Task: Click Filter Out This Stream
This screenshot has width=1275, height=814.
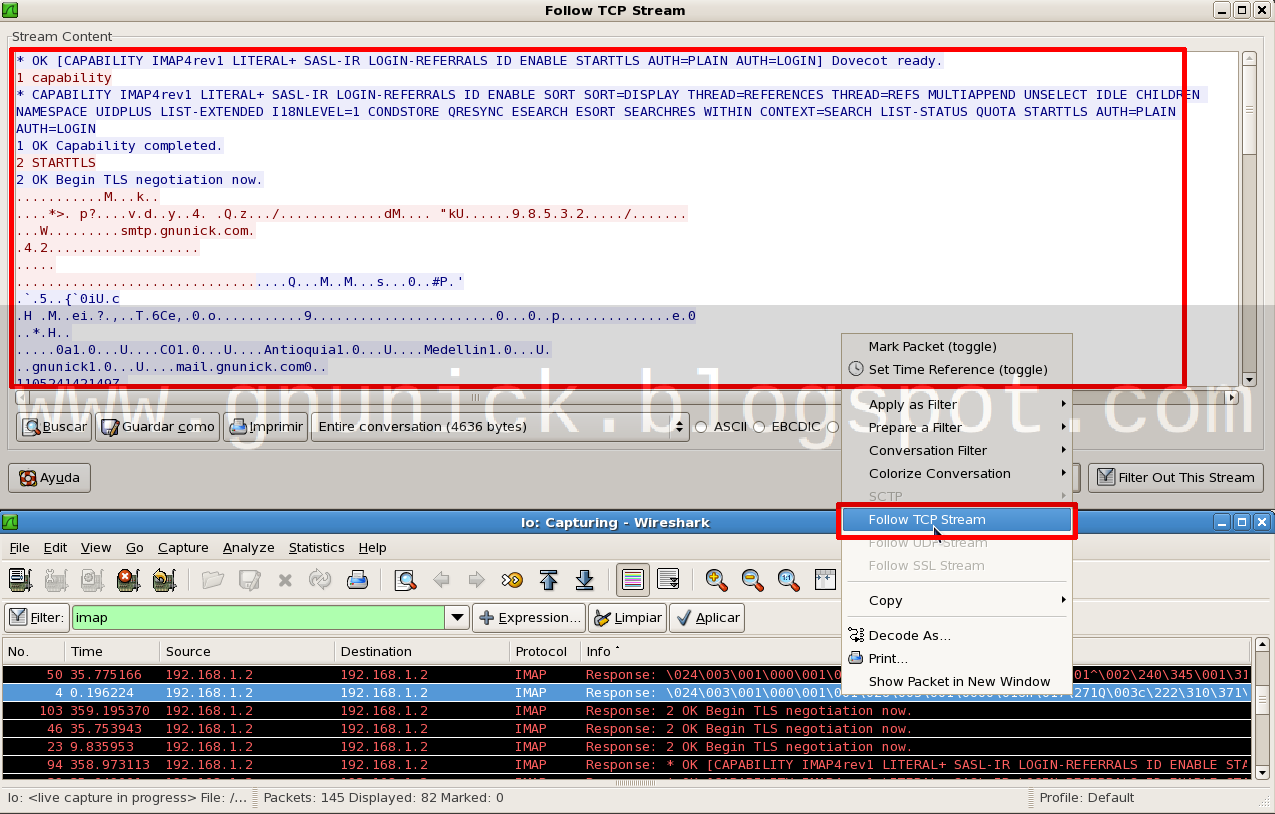Action: tap(1175, 477)
